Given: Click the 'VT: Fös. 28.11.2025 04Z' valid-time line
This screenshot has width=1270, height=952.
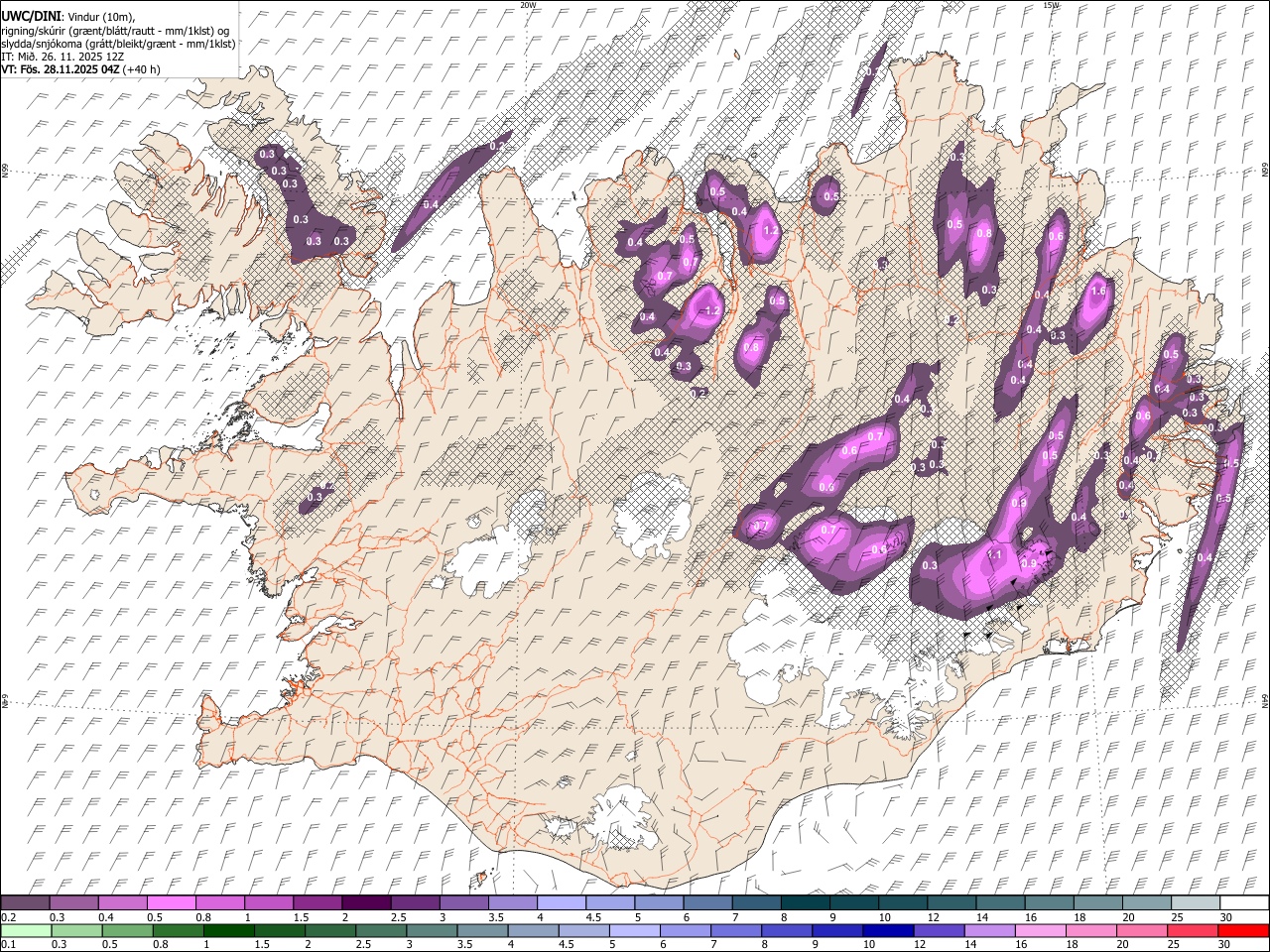Looking at the screenshot, I should pos(80,69).
